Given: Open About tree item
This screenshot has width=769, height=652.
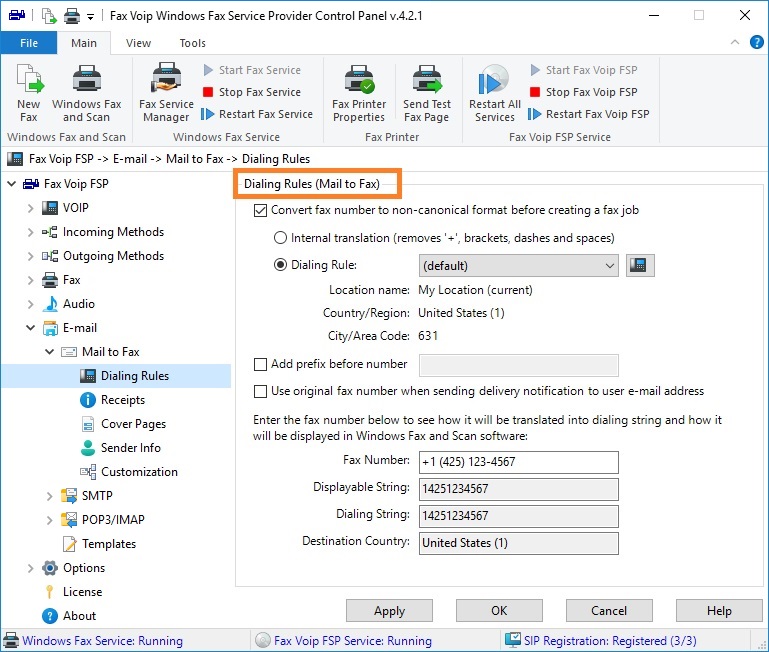Looking at the screenshot, I should click(79, 616).
